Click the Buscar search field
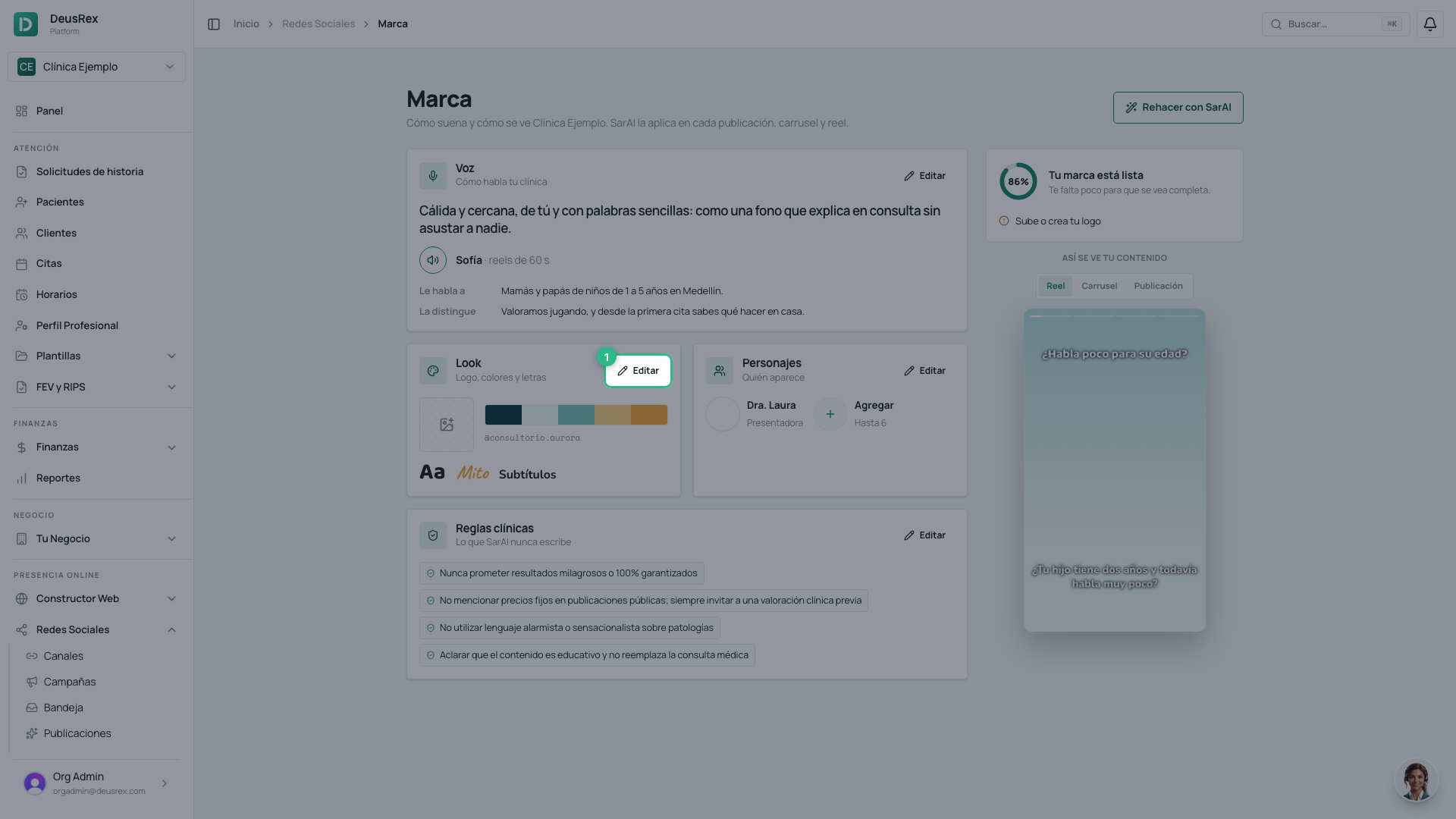 [x=1335, y=24]
